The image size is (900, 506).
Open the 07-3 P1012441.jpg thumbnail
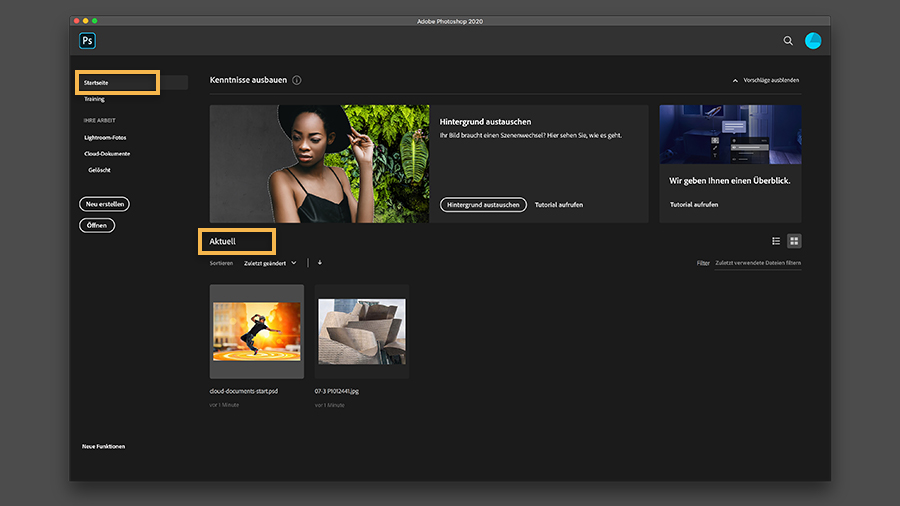(x=362, y=332)
